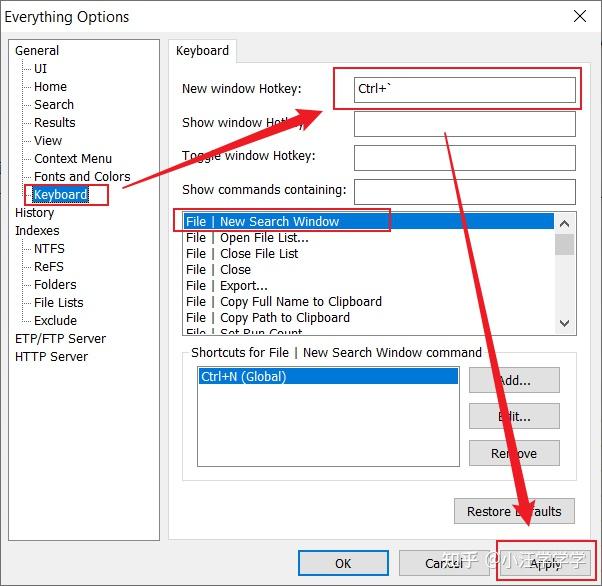The width and height of the screenshot is (602, 586).
Task: Click the Add... shortcut button
Action: click(x=514, y=380)
